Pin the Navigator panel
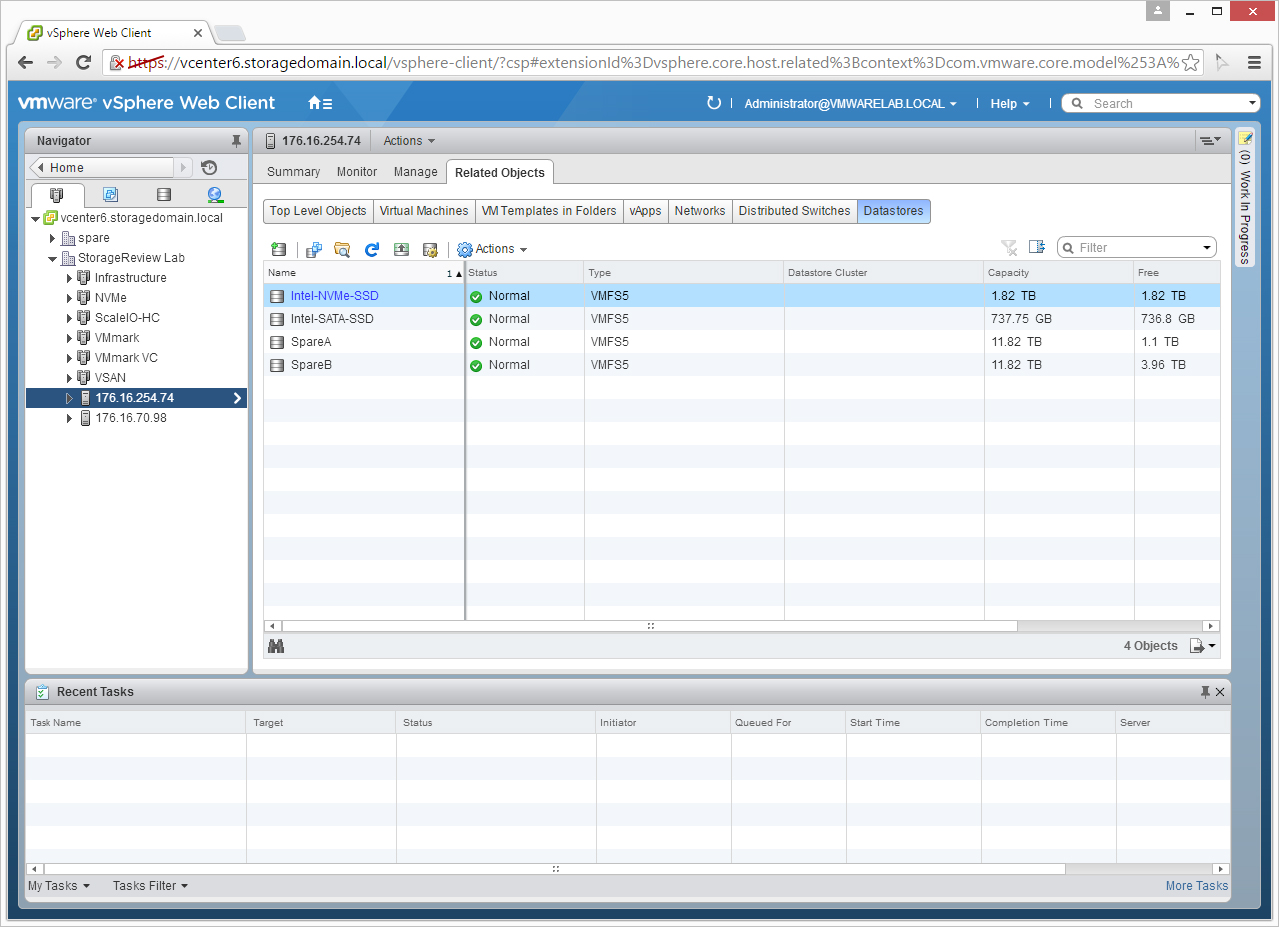1279x927 pixels. coord(236,141)
